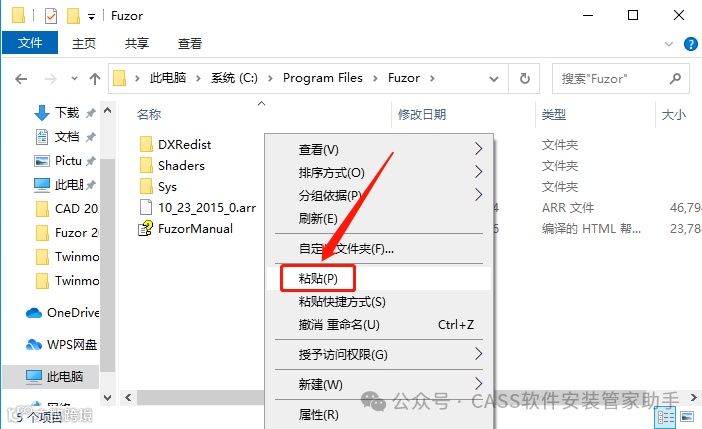Switch to the 共享 ribbon tab

click(x=137, y=43)
